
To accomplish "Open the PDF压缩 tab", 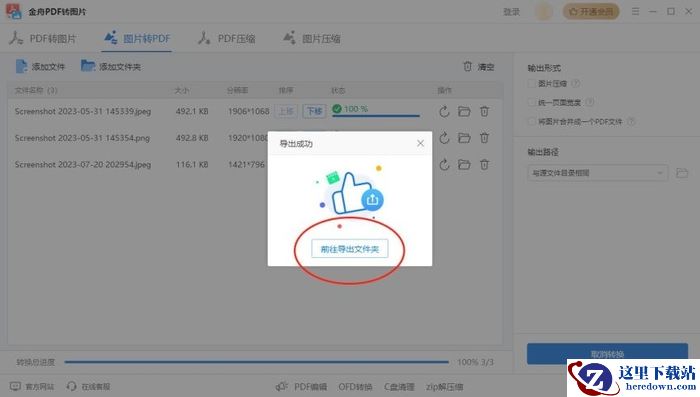I will click(x=227, y=38).
